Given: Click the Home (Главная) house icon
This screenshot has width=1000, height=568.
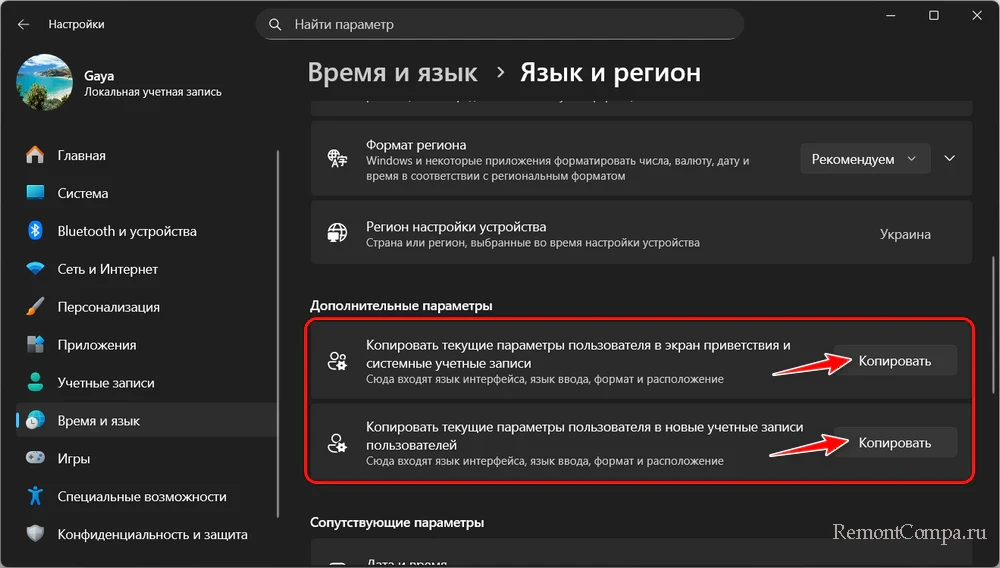Looking at the screenshot, I should (35, 156).
